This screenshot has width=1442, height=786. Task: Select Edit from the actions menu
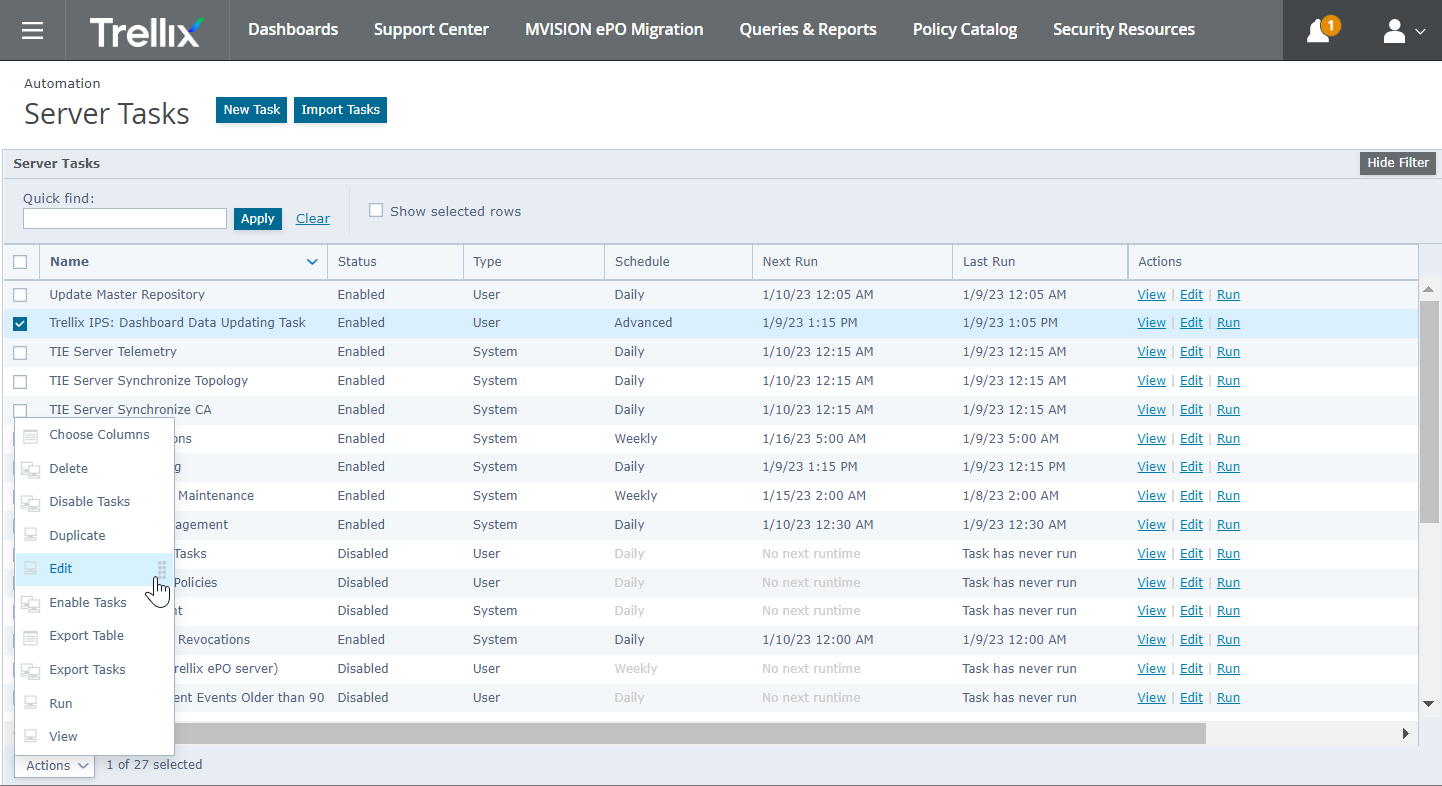coord(61,569)
